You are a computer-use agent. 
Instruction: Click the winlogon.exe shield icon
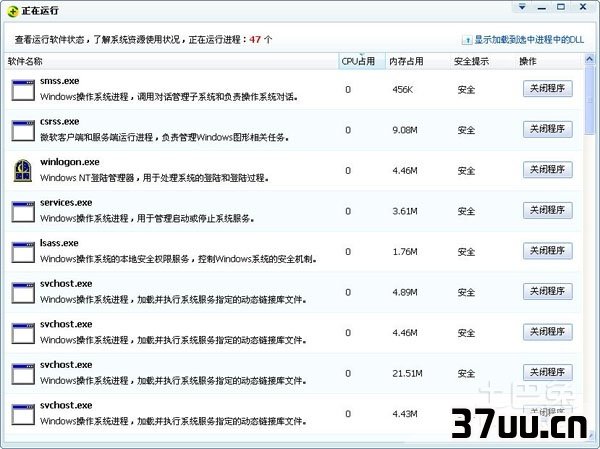coord(23,170)
